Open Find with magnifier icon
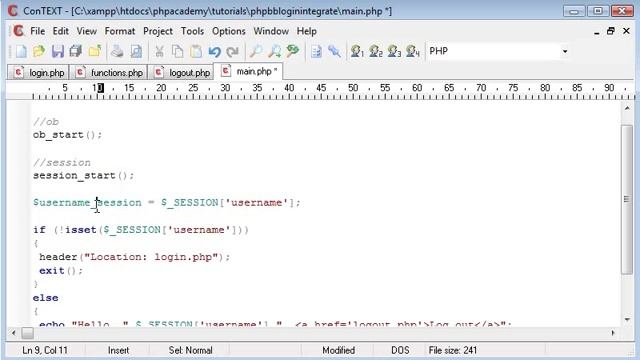This screenshot has height=360, width=640. pyautogui.click(x=256, y=51)
